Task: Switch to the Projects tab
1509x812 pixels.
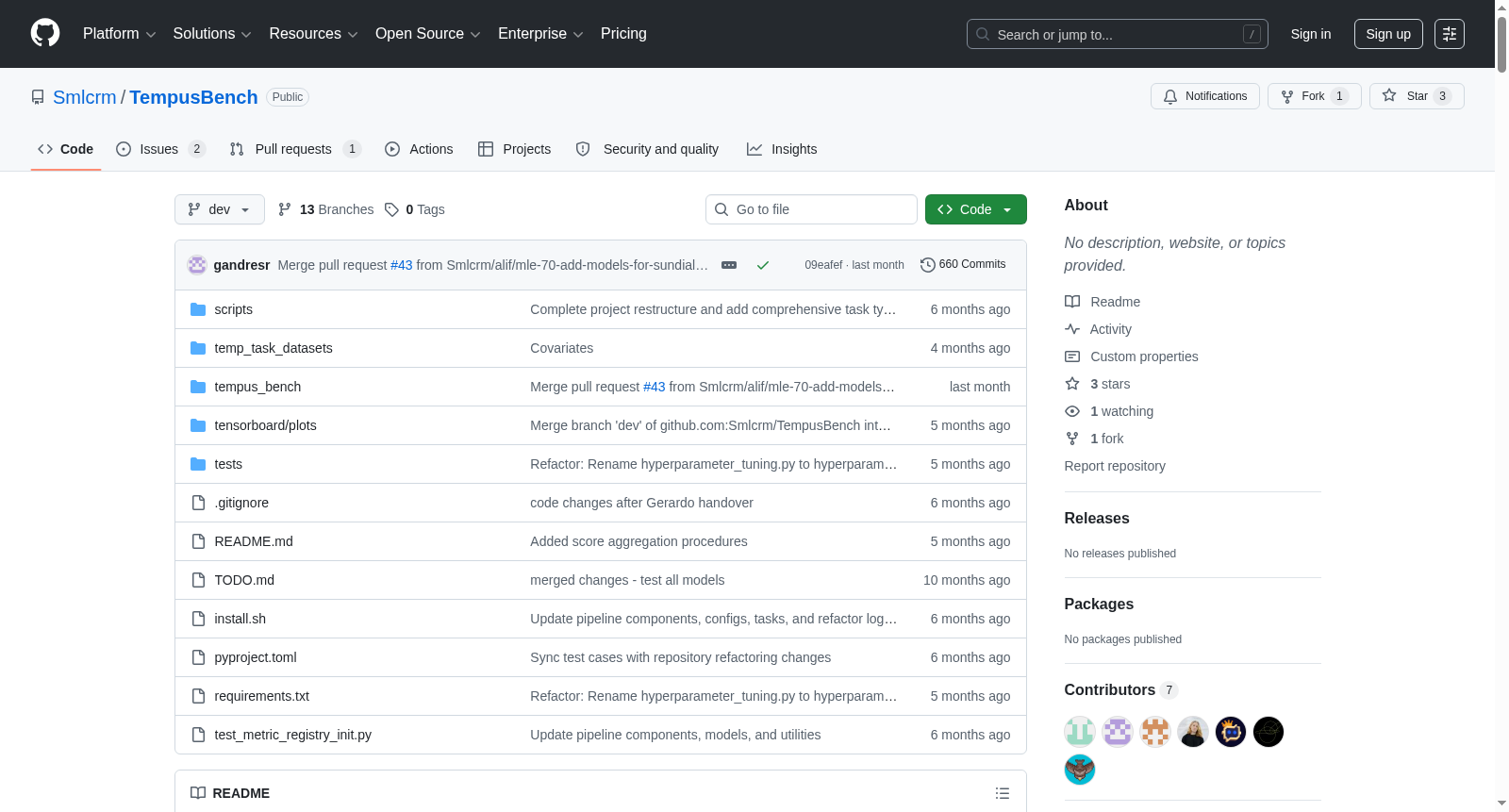Action: 514,149
